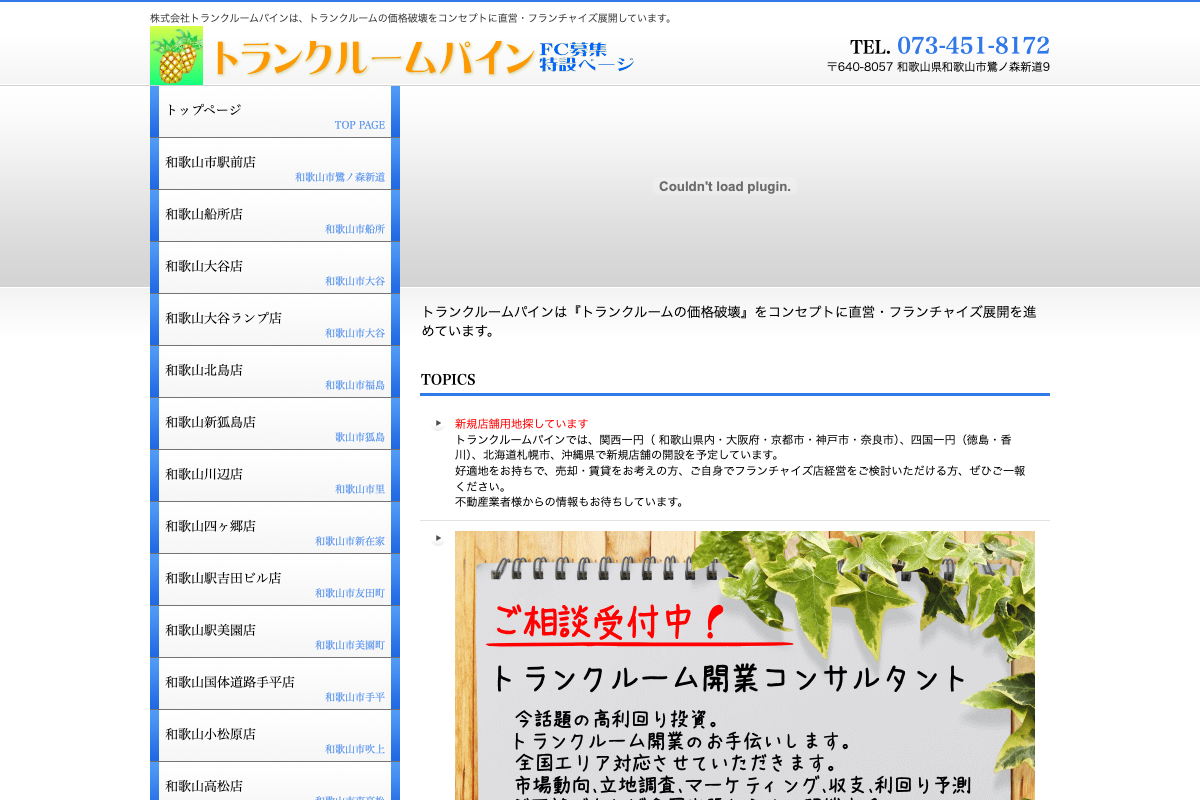This screenshot has width=1200, height=800.
Task: Click the arrow bullet beside 新規店舗用地探しています
Action: [x=438, y=424]
